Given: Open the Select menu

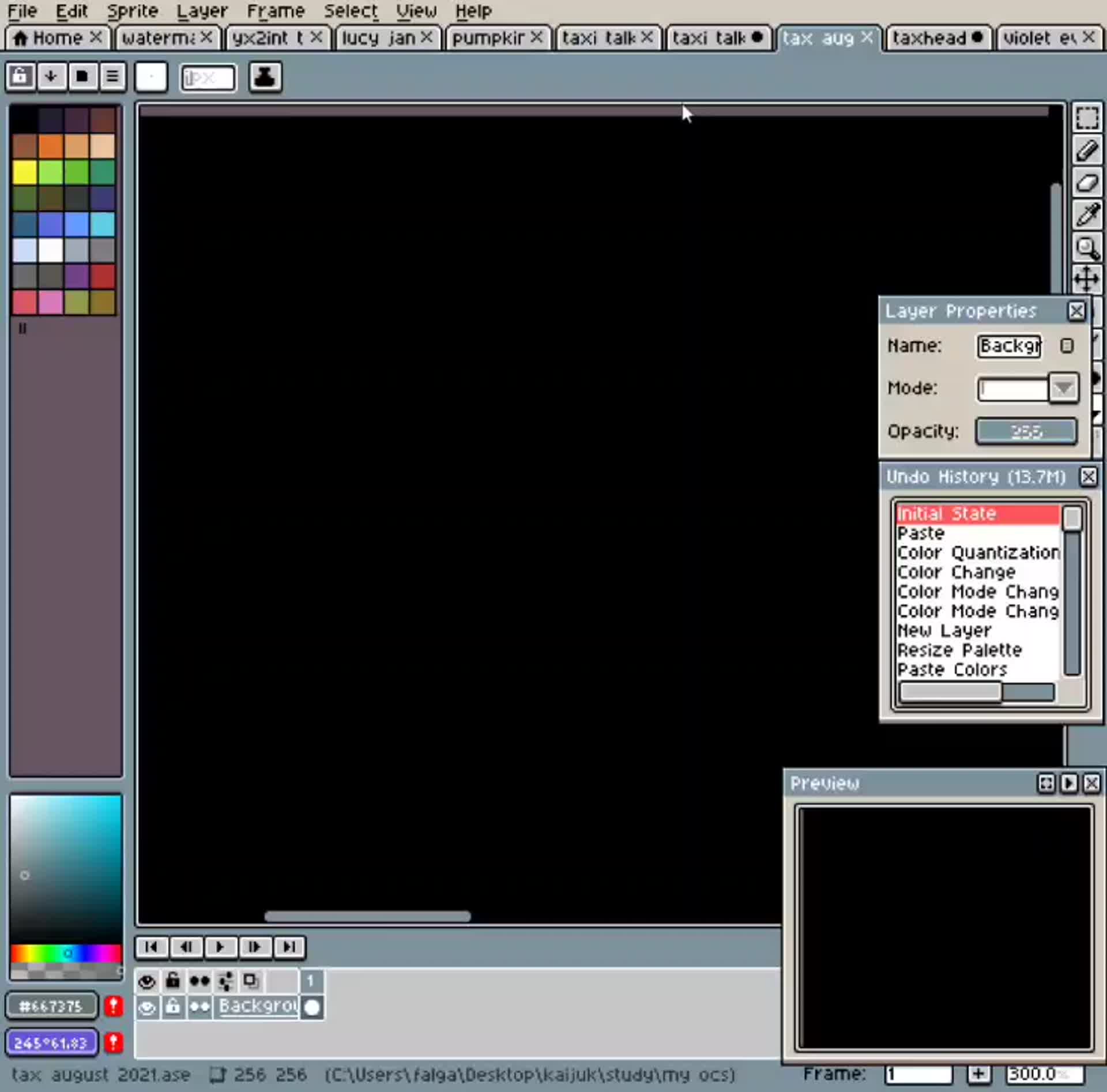Looking at the screenshot, I should pyautogui.click(x=351, y=11).
